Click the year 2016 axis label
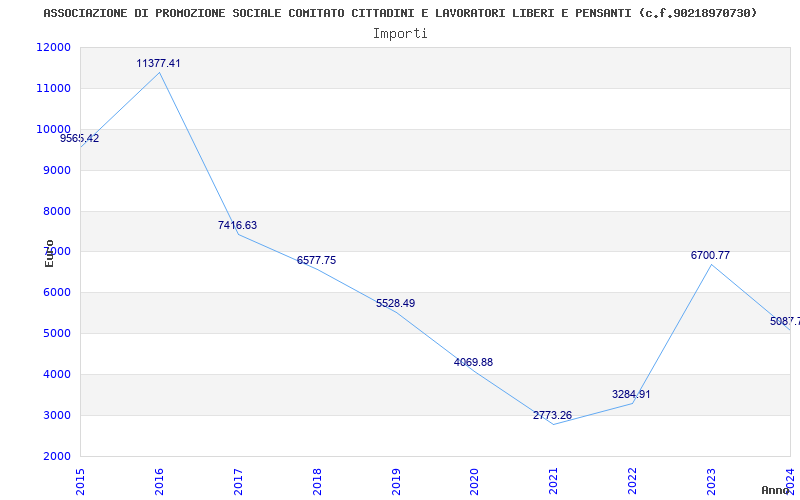Screen dimensions: 800x500 pyautogui.click(x=159, y=481)
